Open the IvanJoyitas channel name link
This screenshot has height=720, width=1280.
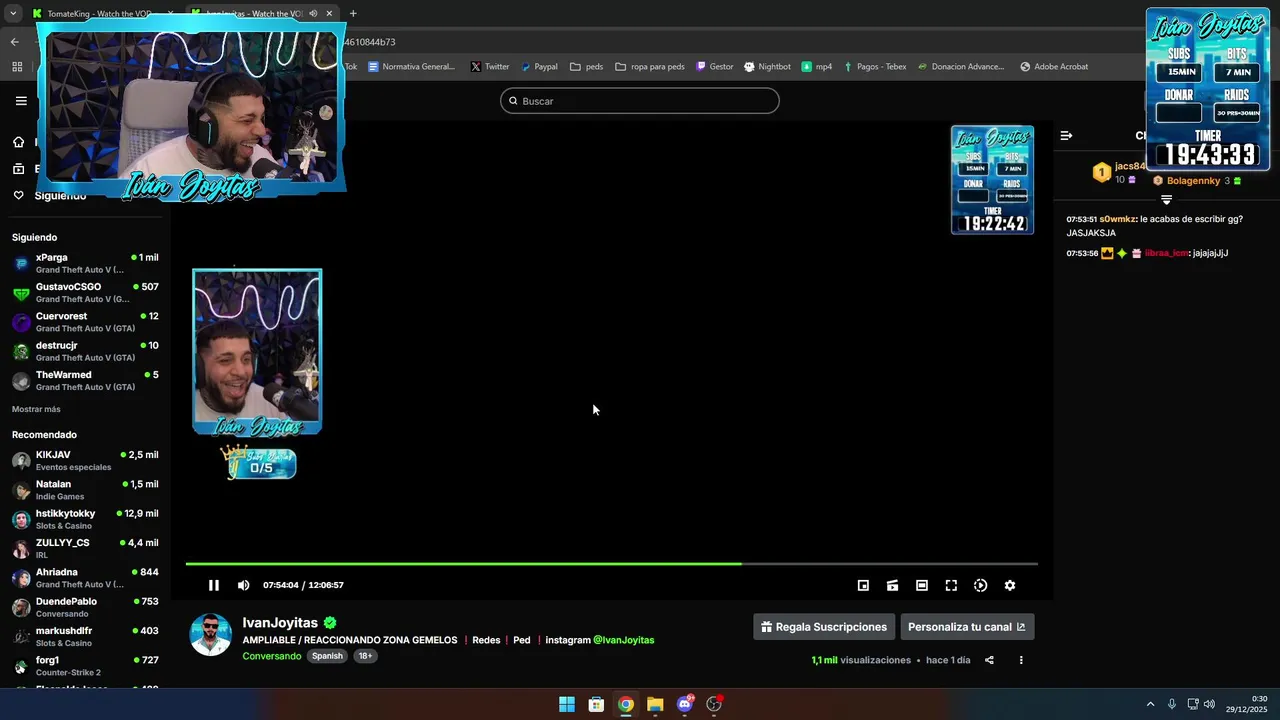point(280,622)
